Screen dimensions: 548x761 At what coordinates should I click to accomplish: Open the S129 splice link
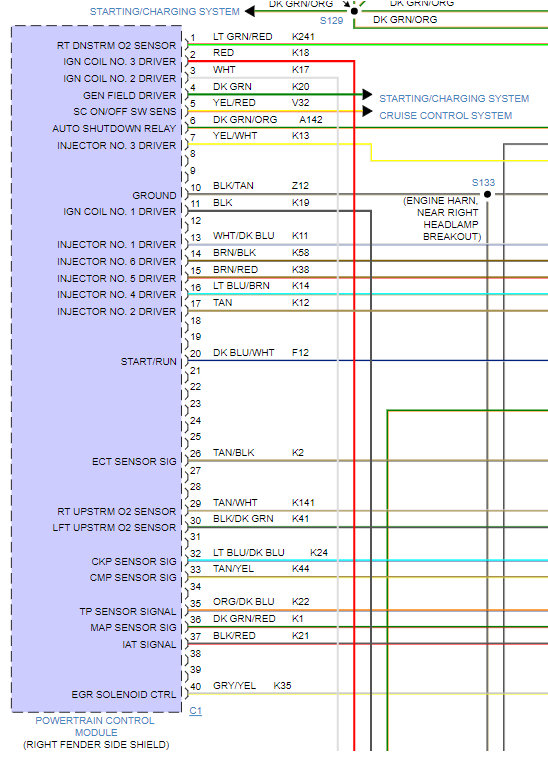click(x=332, y=20)
